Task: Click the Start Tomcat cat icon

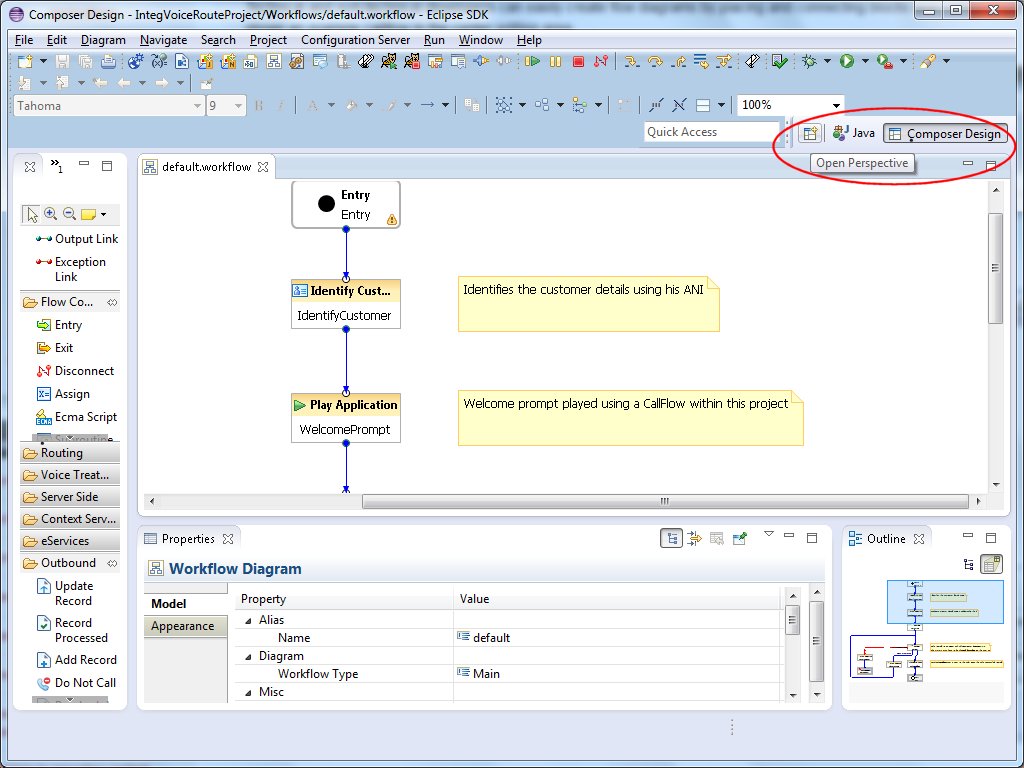Action: pyautogui.click(x=389, y=61)
